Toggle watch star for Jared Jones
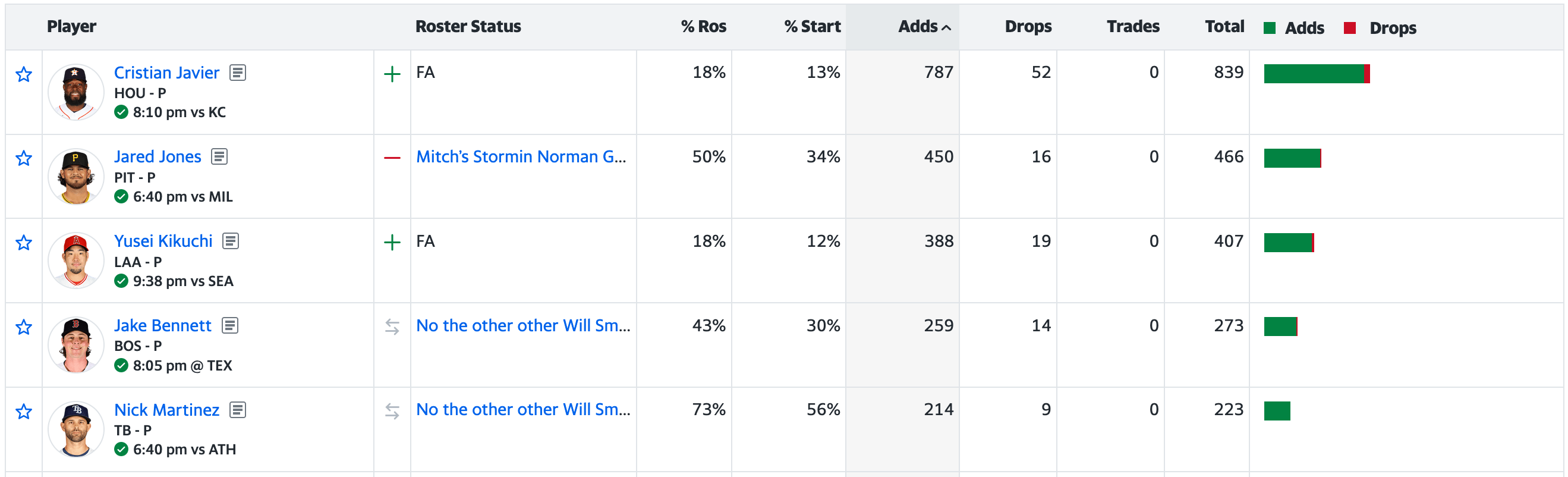Screen dimensions: 1568x477 [24, 158]
